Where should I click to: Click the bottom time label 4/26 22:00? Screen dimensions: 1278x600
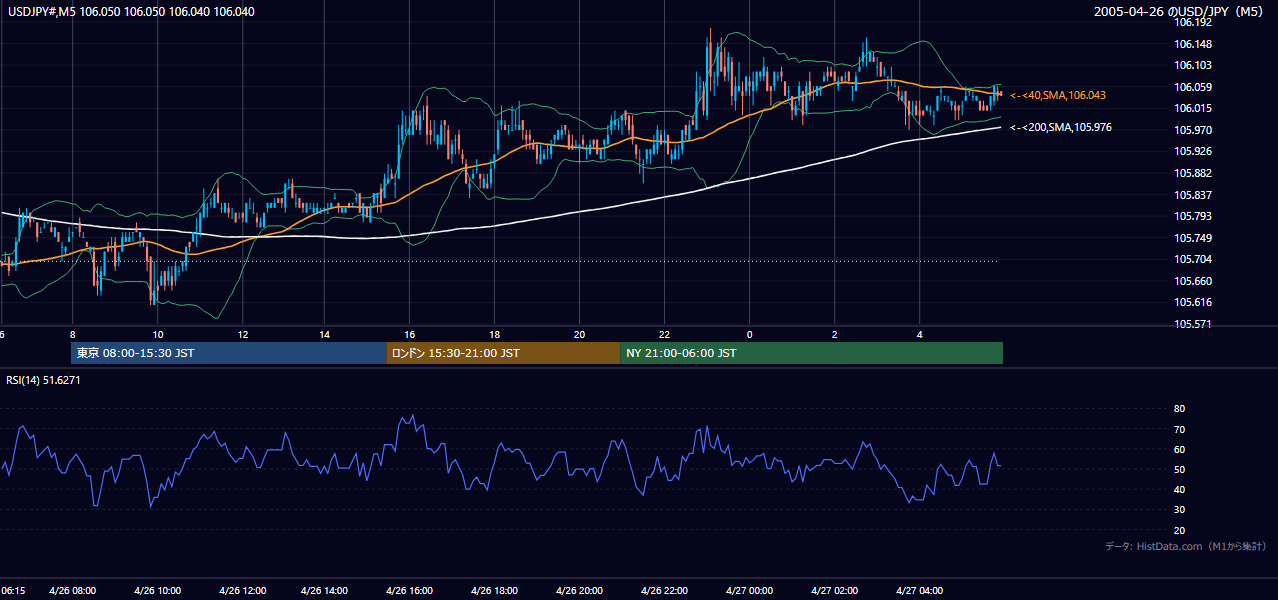(663, 591)
